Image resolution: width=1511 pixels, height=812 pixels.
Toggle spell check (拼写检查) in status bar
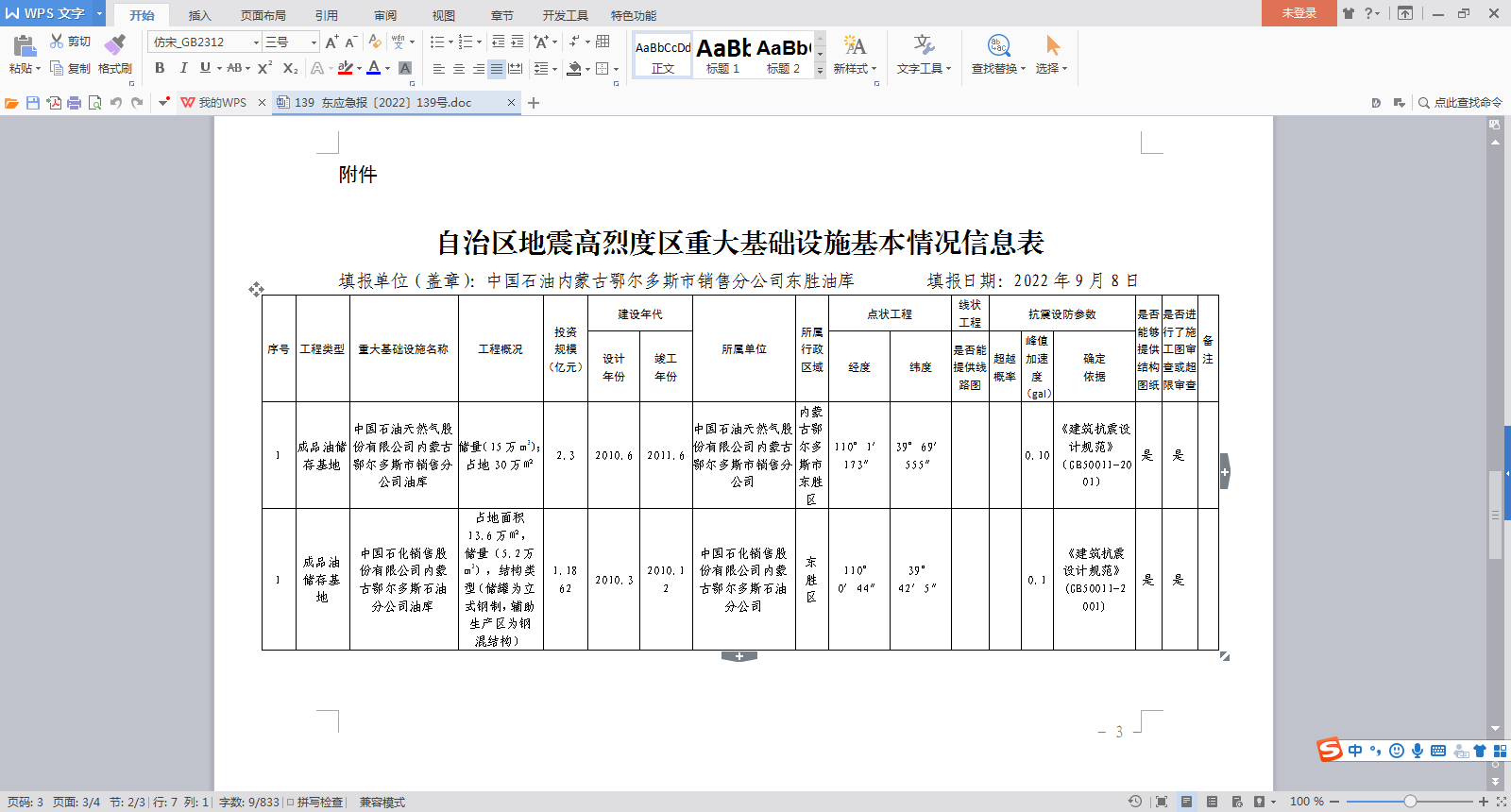click(314, 803)
